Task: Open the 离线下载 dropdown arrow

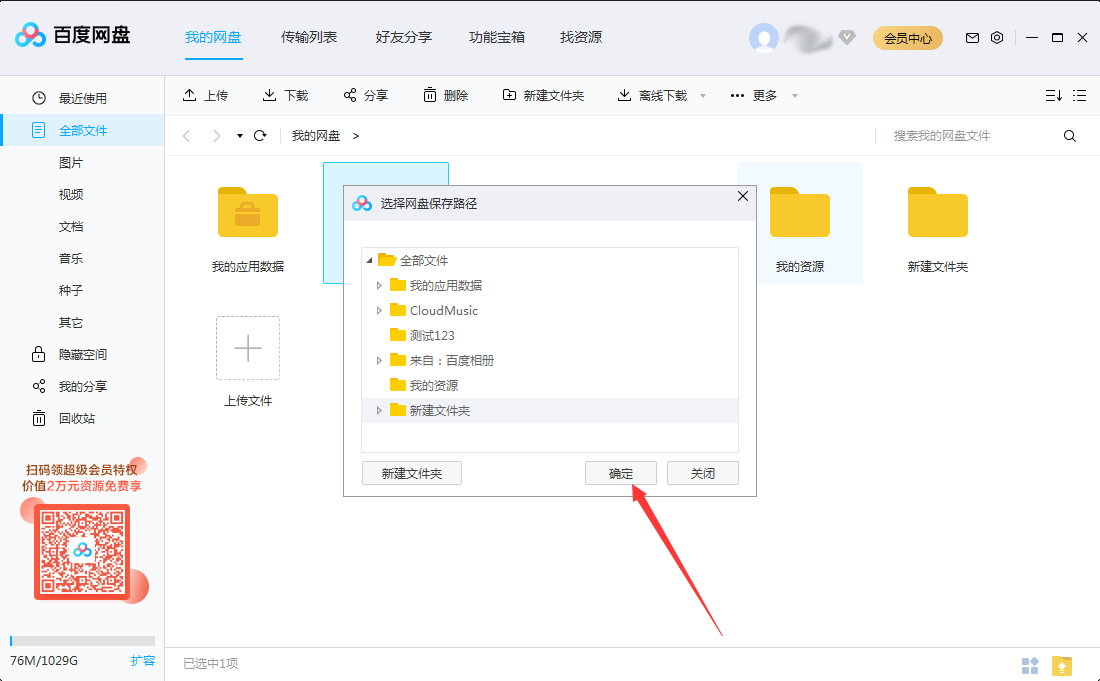Action: (x=703, y=95)
